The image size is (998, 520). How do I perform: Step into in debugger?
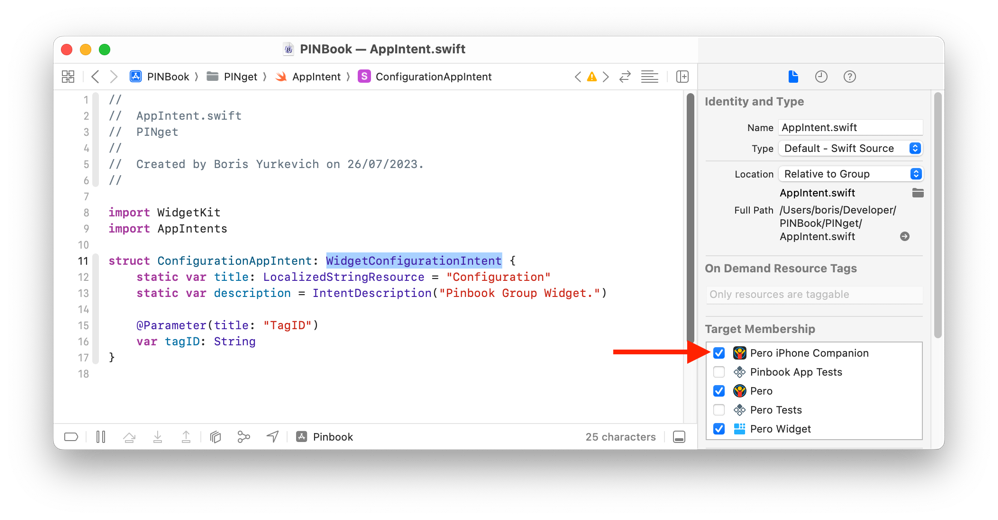pos(157,437)
